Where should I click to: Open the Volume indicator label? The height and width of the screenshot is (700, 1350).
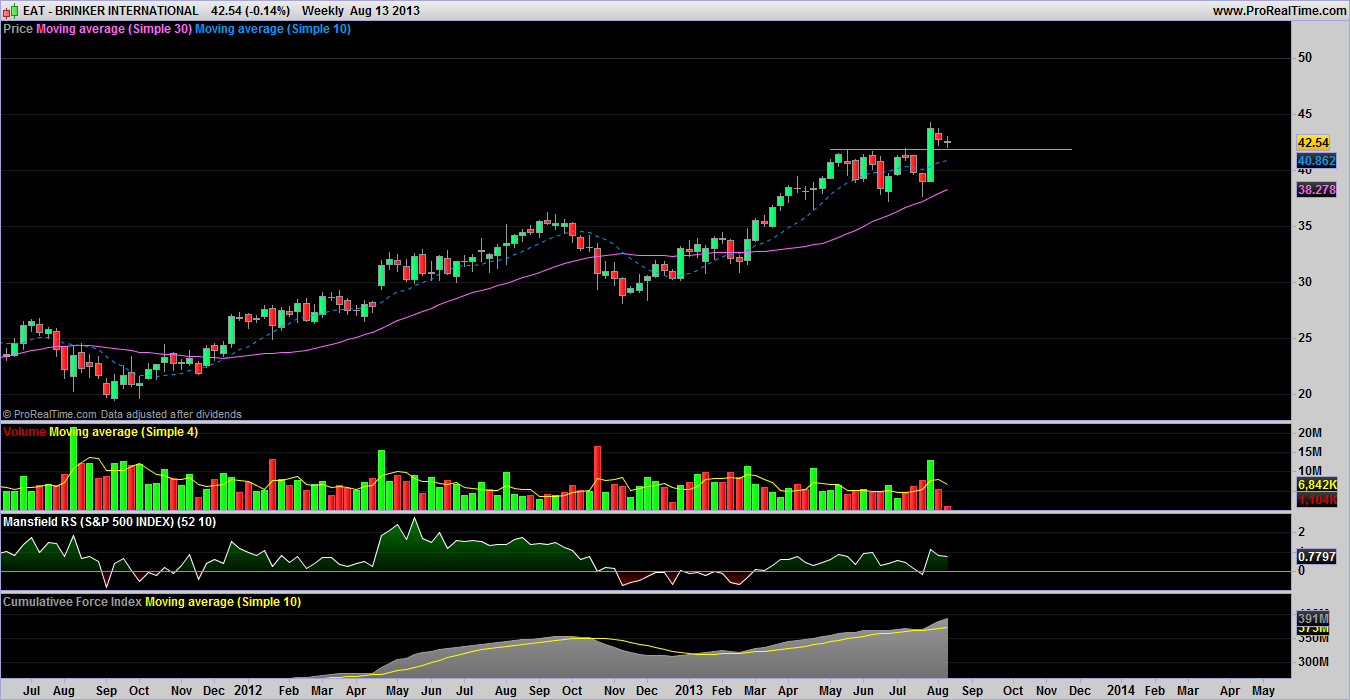24,432
